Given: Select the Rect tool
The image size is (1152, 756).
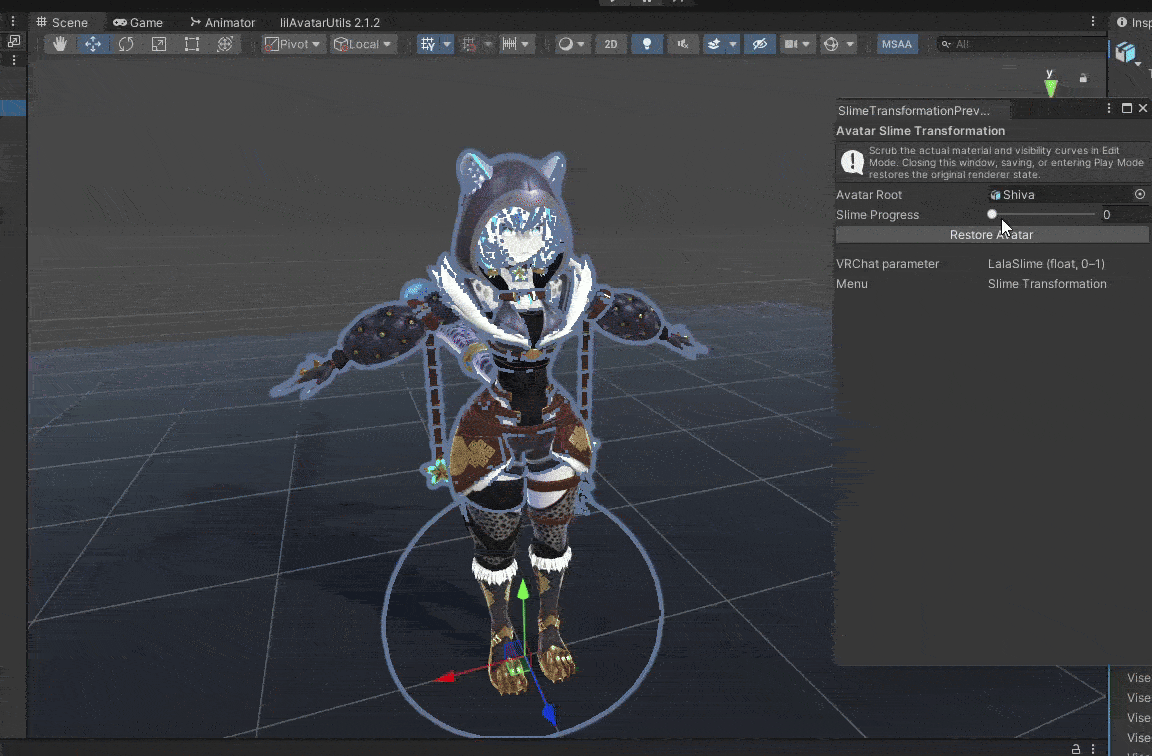Looking at the screenshot, I should pyautogui.click(x=192, y=44).
